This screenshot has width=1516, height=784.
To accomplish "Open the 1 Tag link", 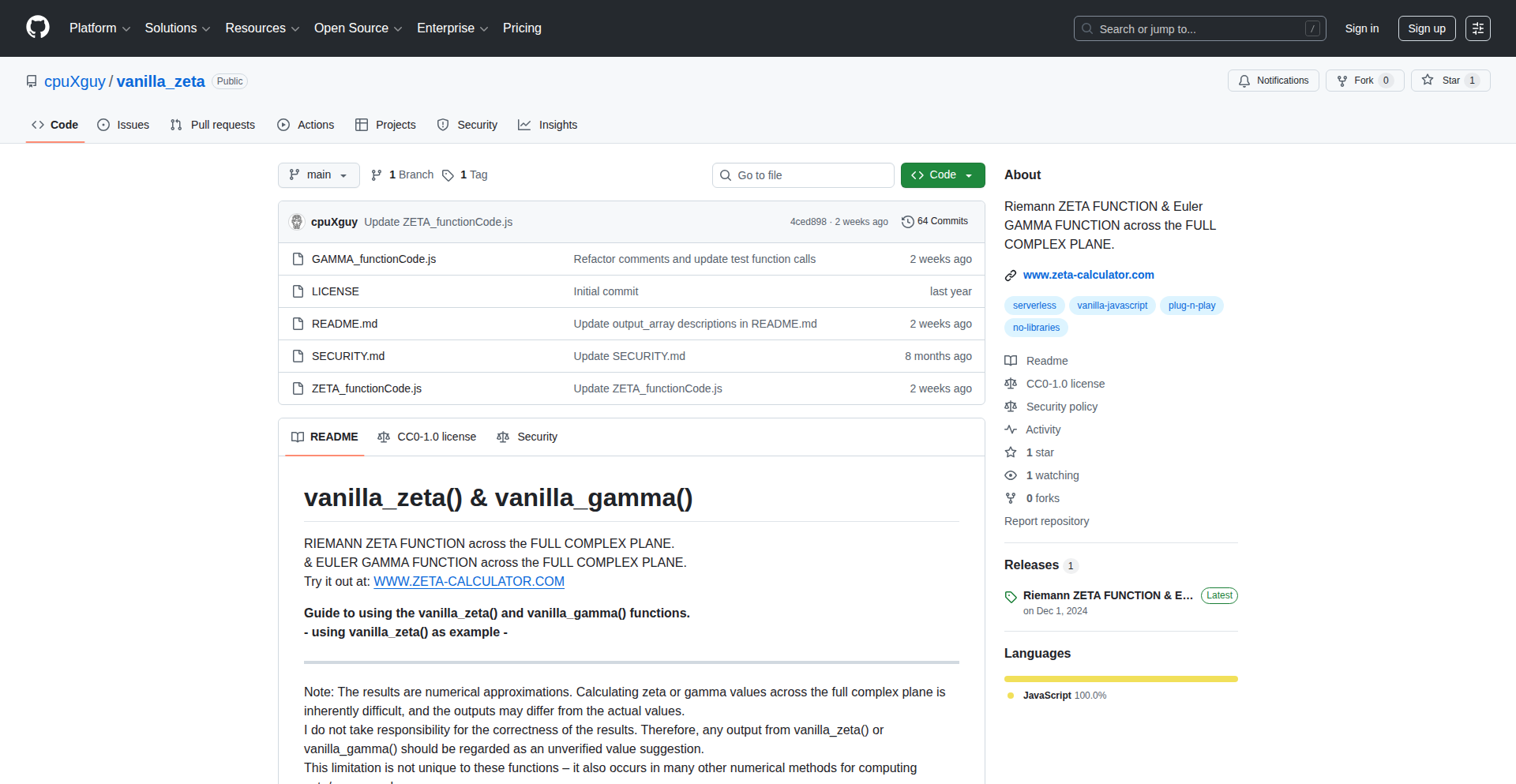I will pyautogui.click(x=465, y=175).
